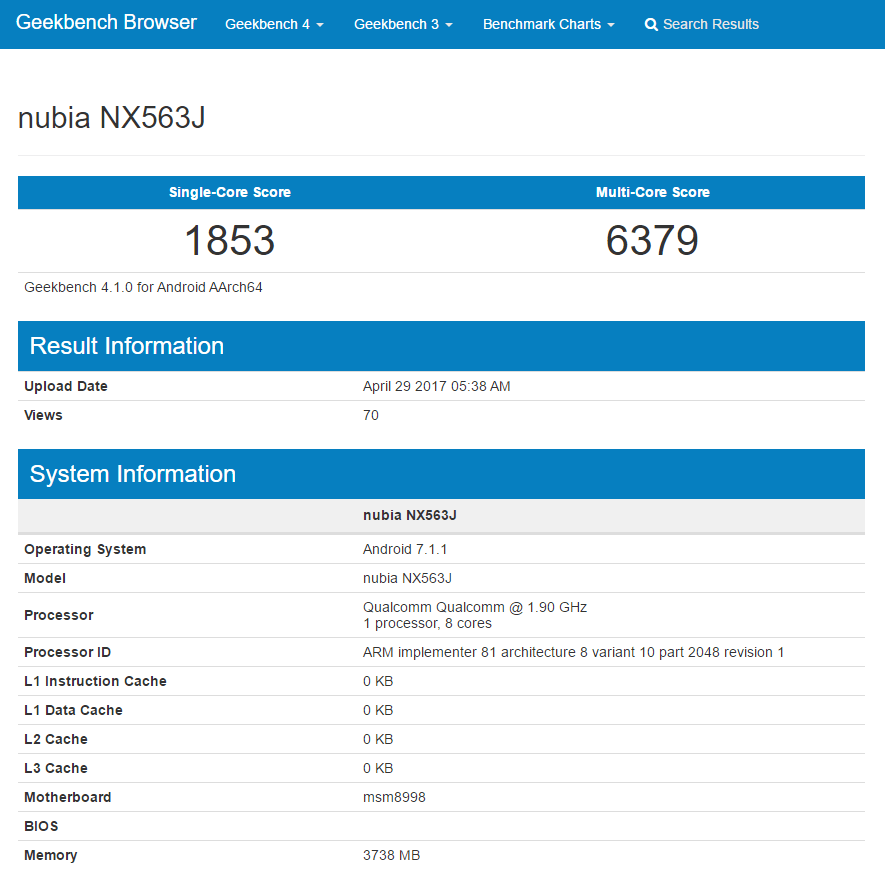Click the Multi-Core Score header
885x879 pixels.
653,192
